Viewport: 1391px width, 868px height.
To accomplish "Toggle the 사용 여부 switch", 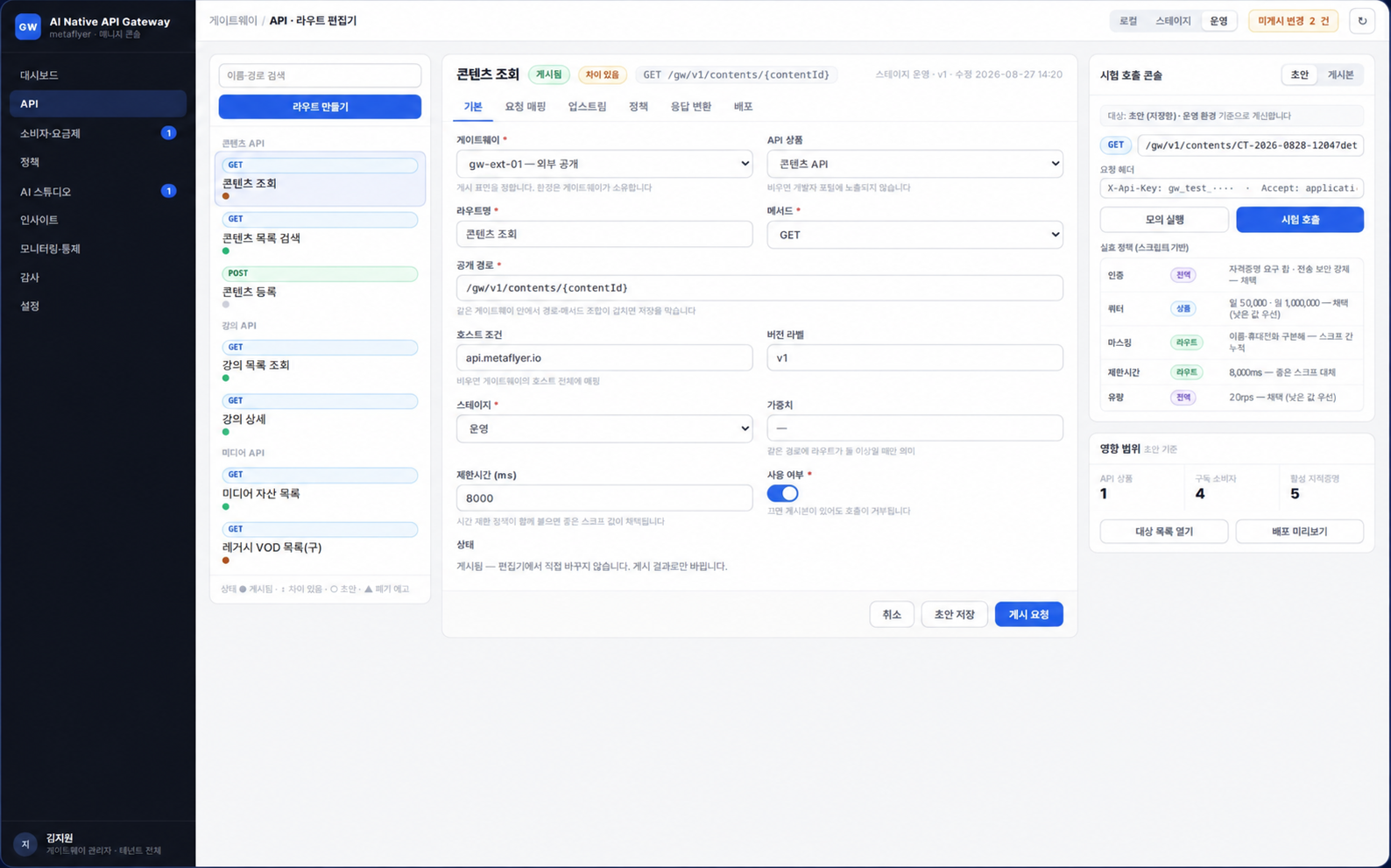I will point(782,493).
